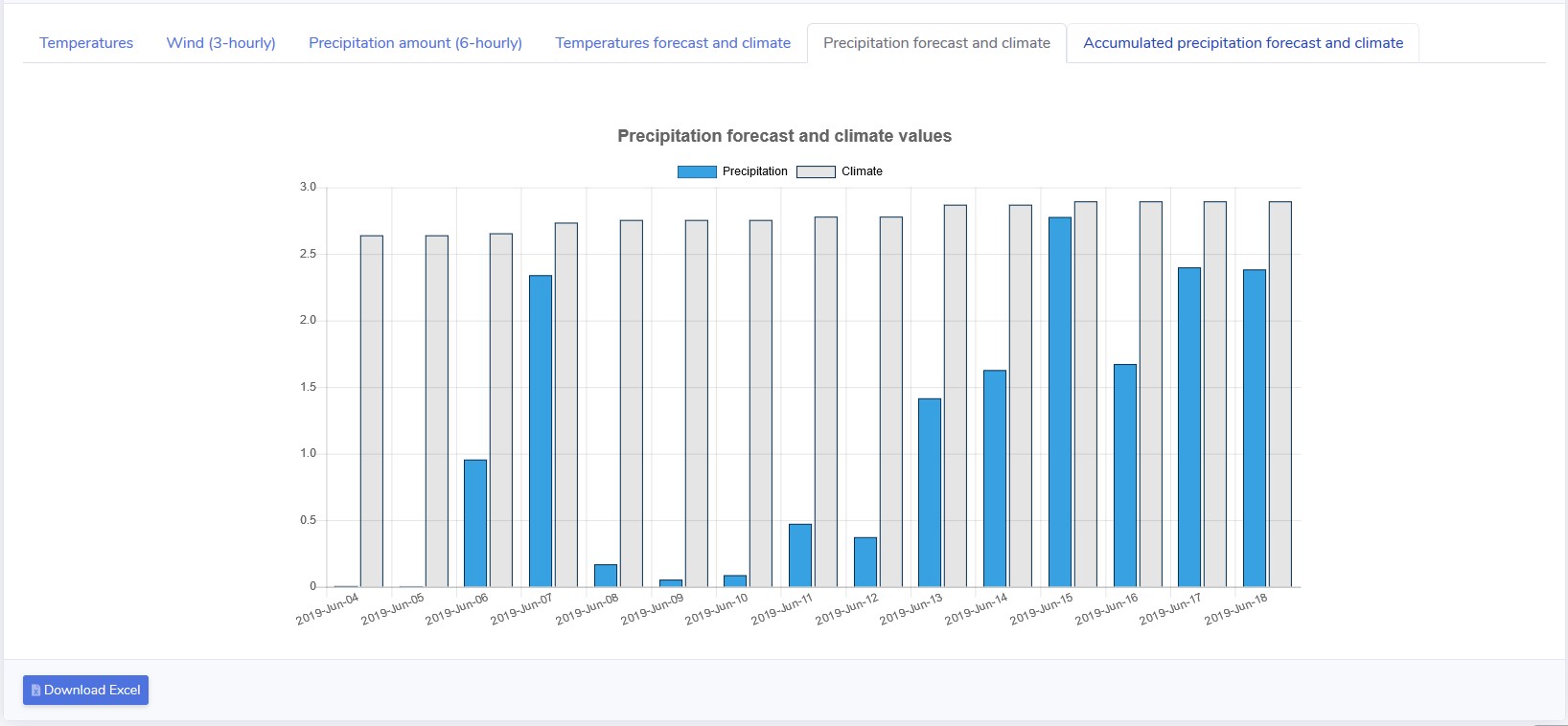
Task: Select Precipitation forecast and climate tab
Action: [936, 43]
